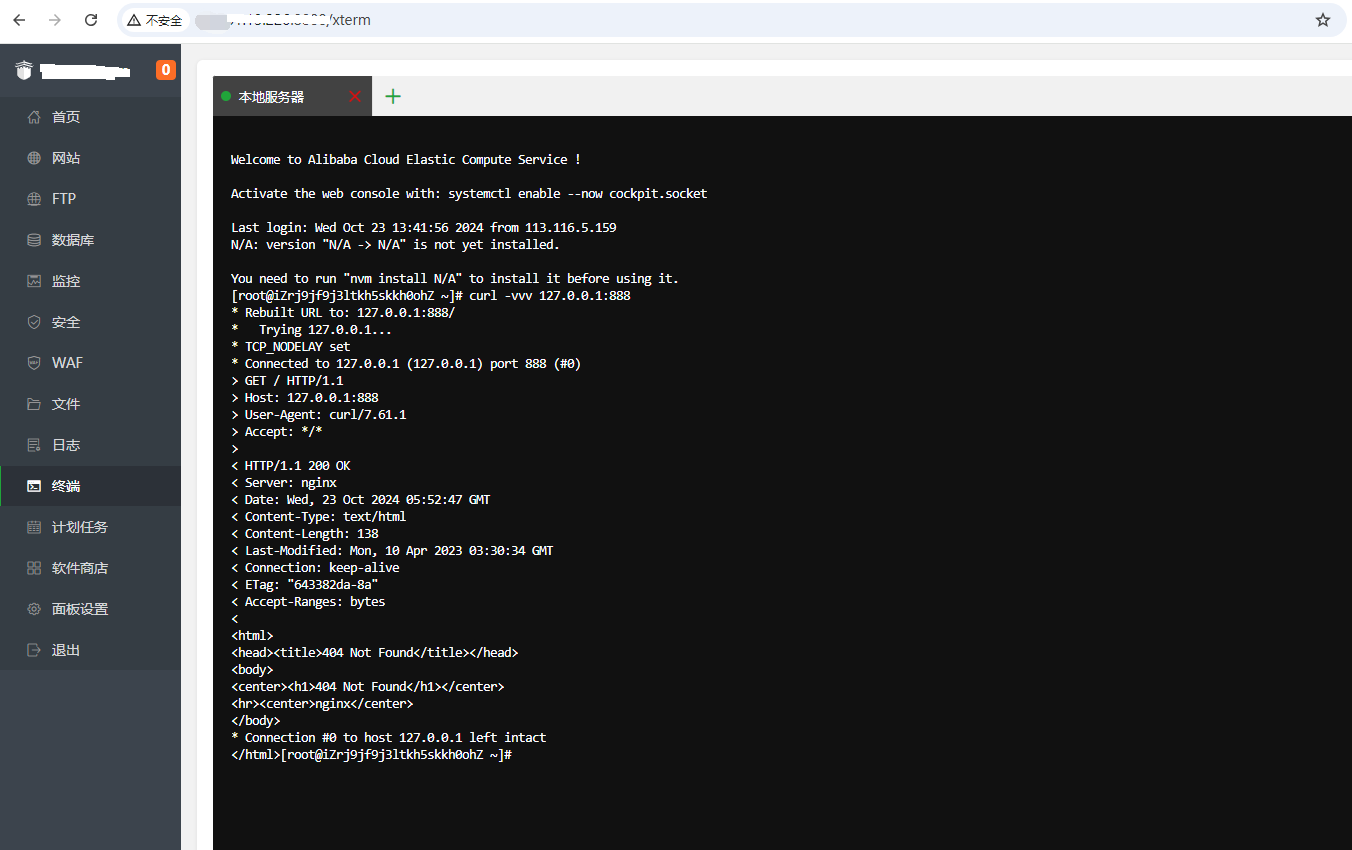The height and width of the screenshot is (850, 1352).
Task: Click the 'Content-Length: 138' line
Action: 305,534
